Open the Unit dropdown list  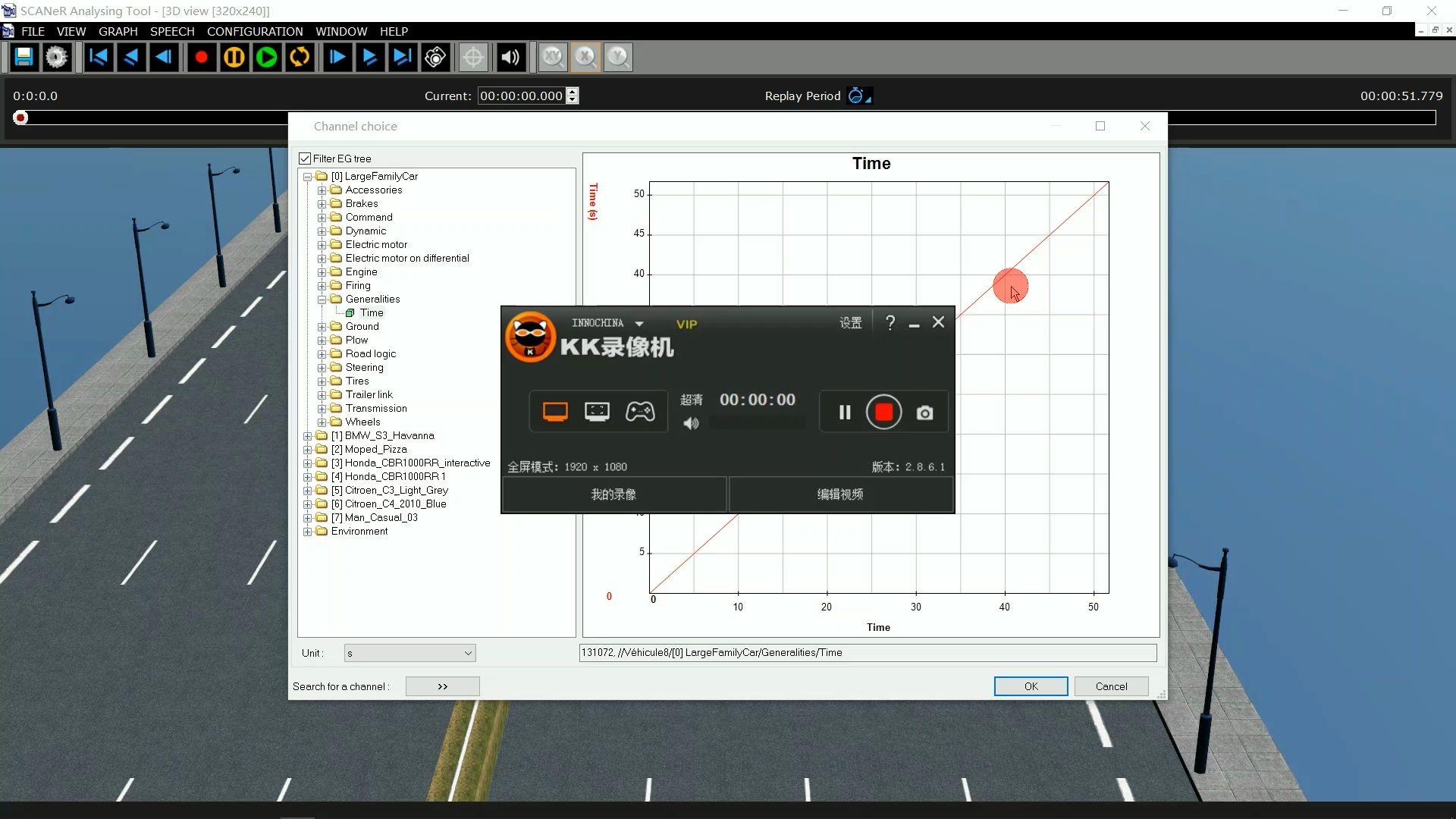click(x=409, y=653)
